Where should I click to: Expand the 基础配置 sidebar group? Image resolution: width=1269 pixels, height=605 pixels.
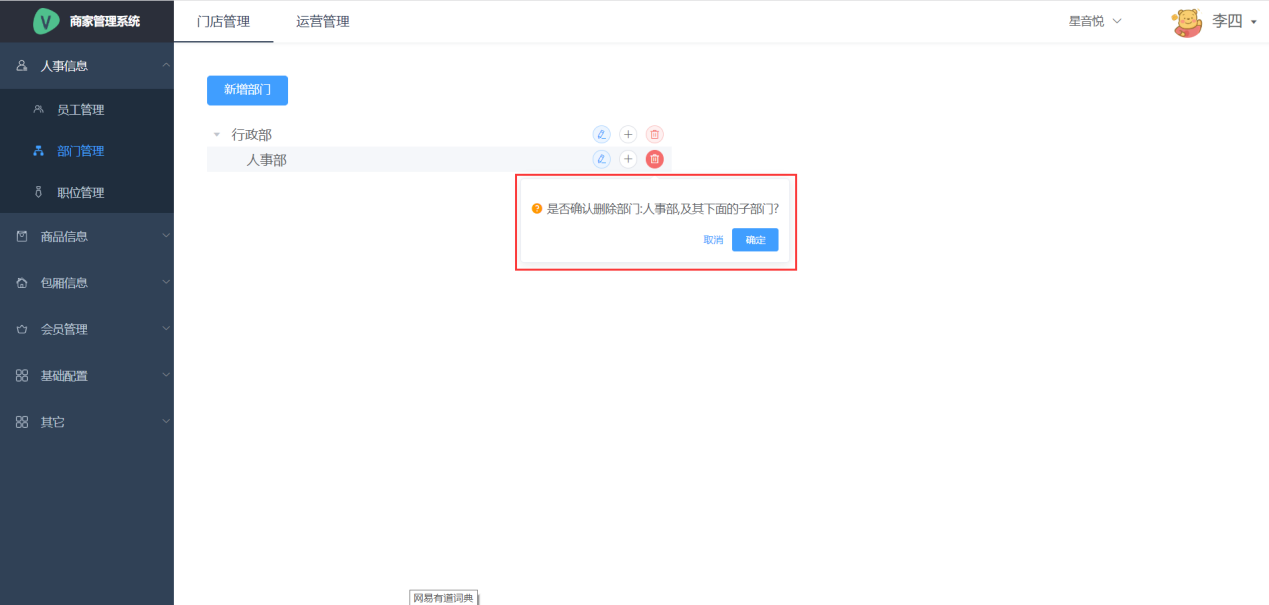click(166, 376)
